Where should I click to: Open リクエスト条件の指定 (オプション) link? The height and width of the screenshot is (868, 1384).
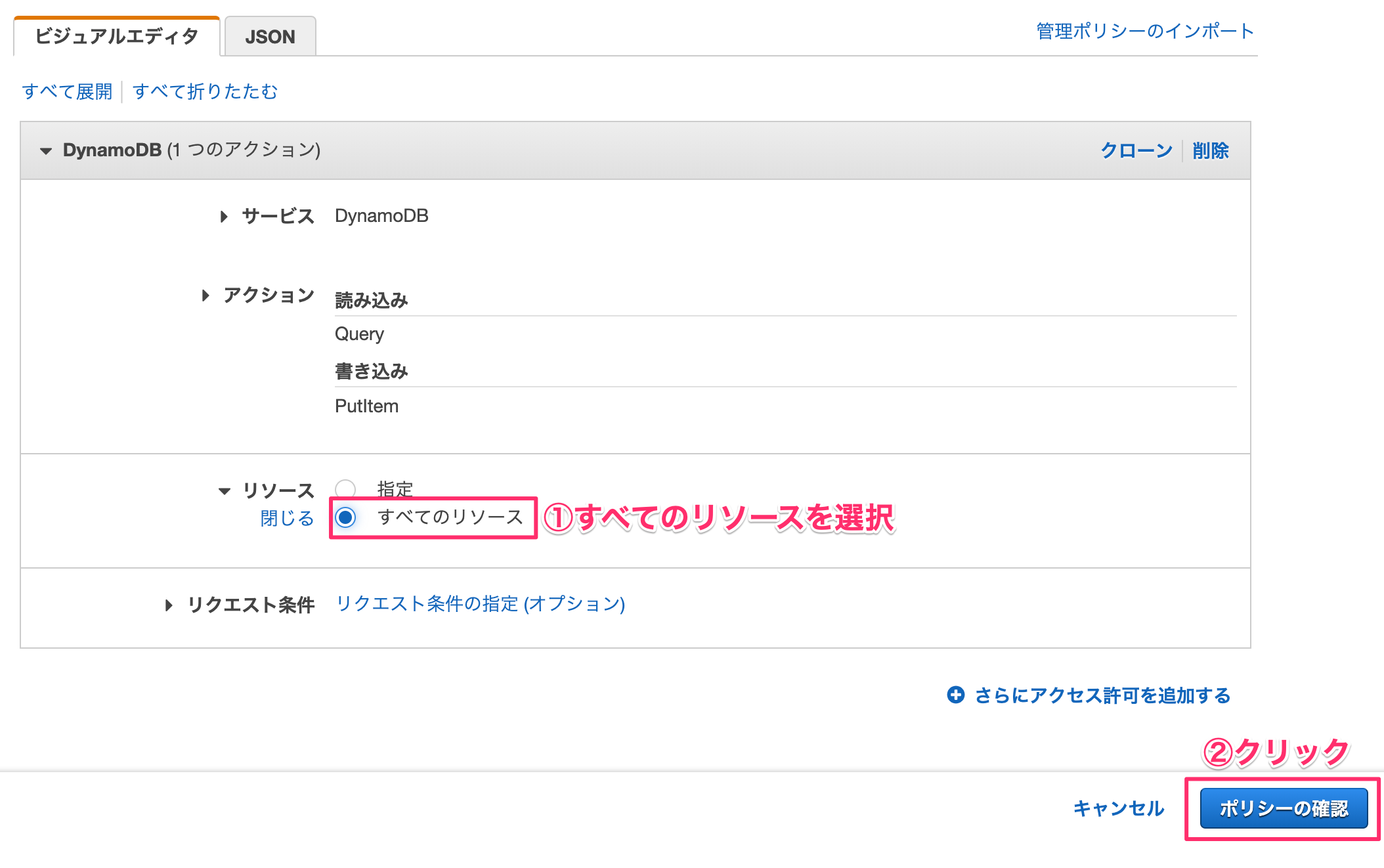point(481,603)
